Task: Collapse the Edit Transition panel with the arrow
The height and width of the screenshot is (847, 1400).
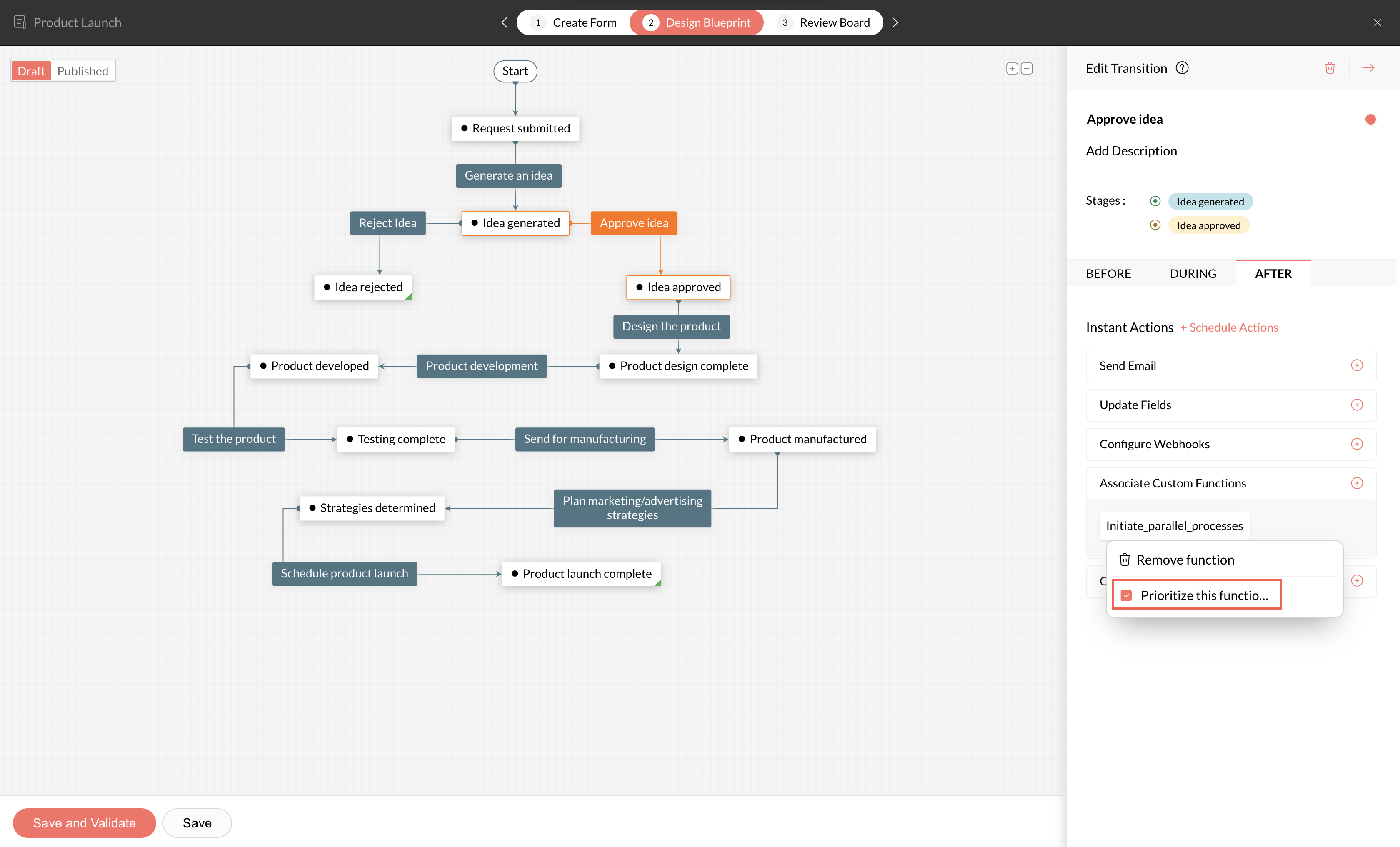Action: coord(1368,68)
